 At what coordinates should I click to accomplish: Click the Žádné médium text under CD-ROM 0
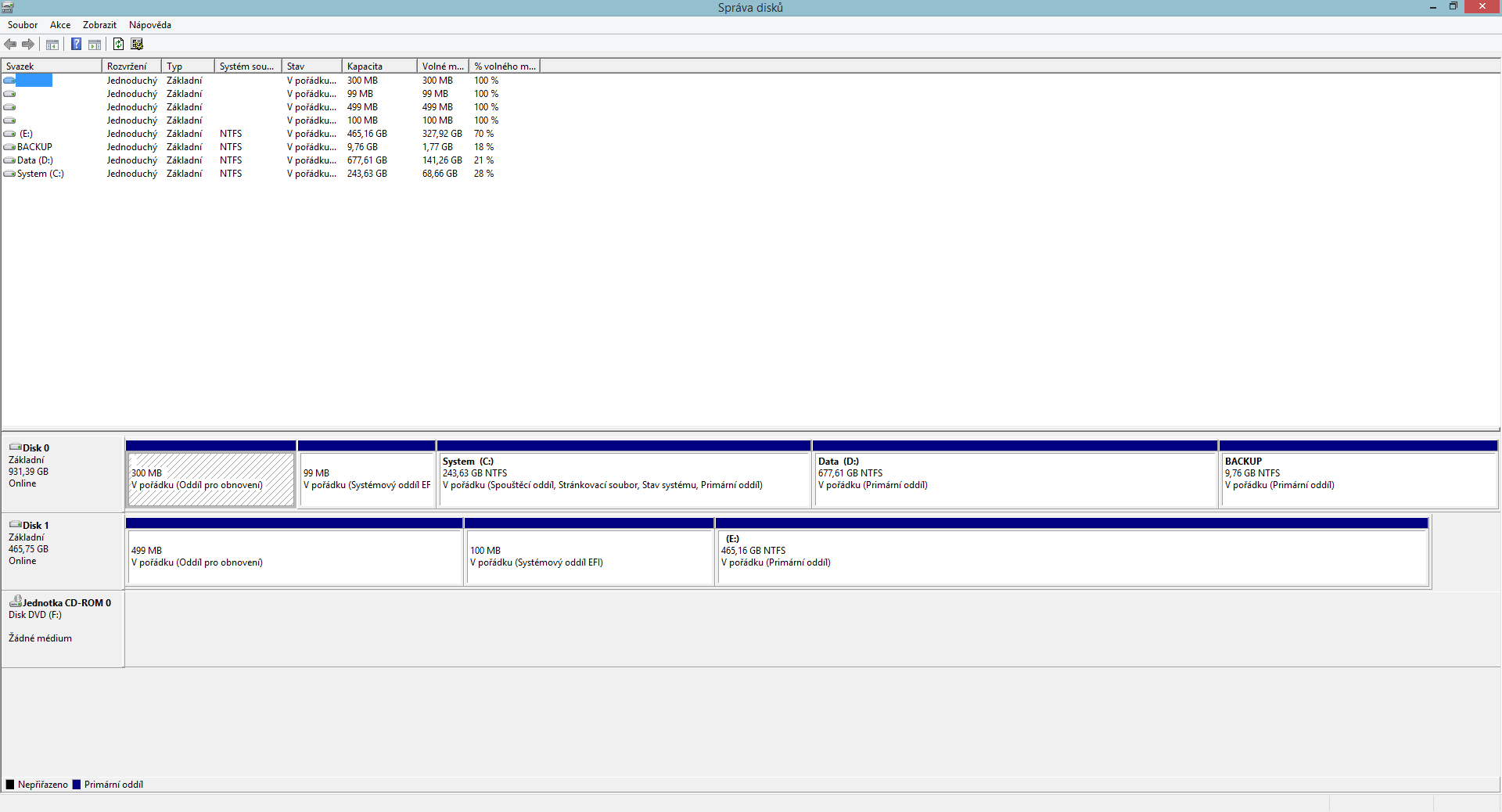tap(40, 638)
